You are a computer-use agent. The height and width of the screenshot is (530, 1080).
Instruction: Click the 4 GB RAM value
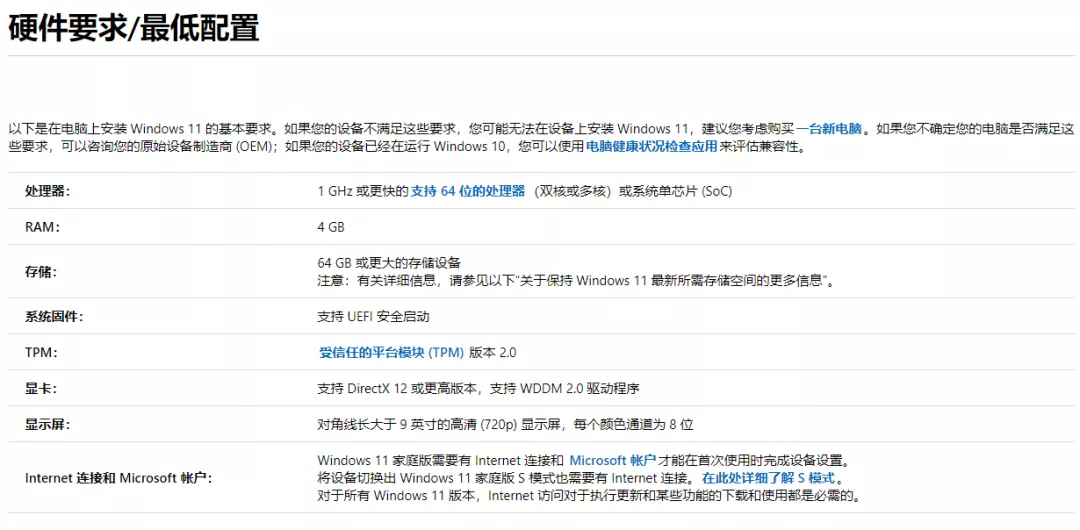point(331,227)
